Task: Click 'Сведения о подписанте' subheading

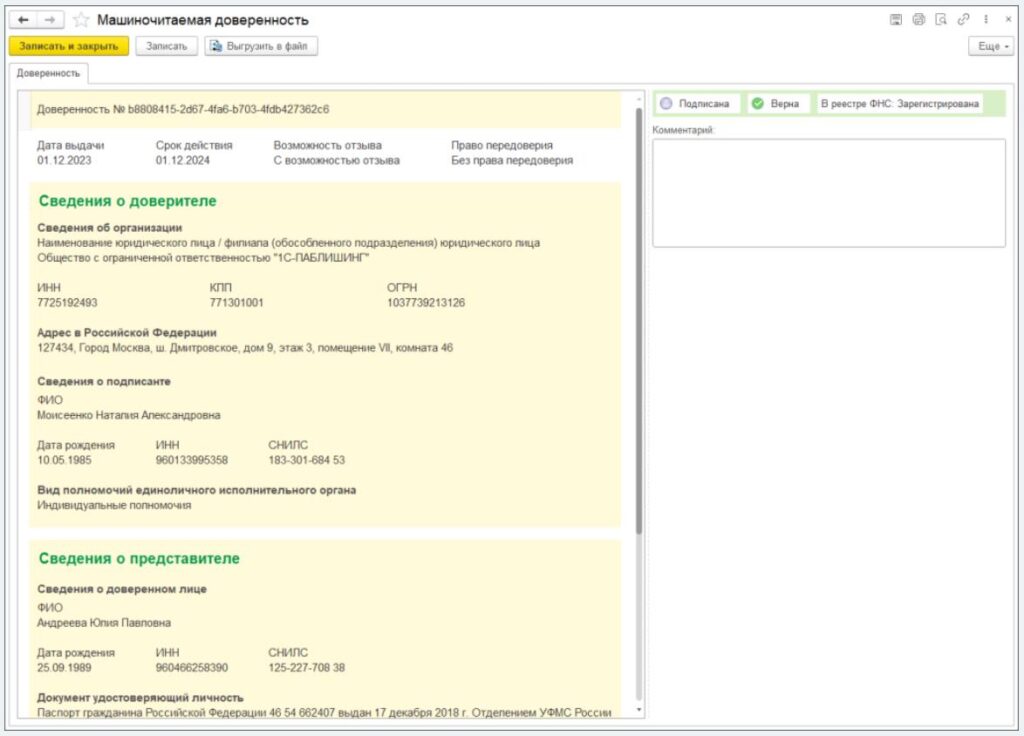Action: click(104, 381)
